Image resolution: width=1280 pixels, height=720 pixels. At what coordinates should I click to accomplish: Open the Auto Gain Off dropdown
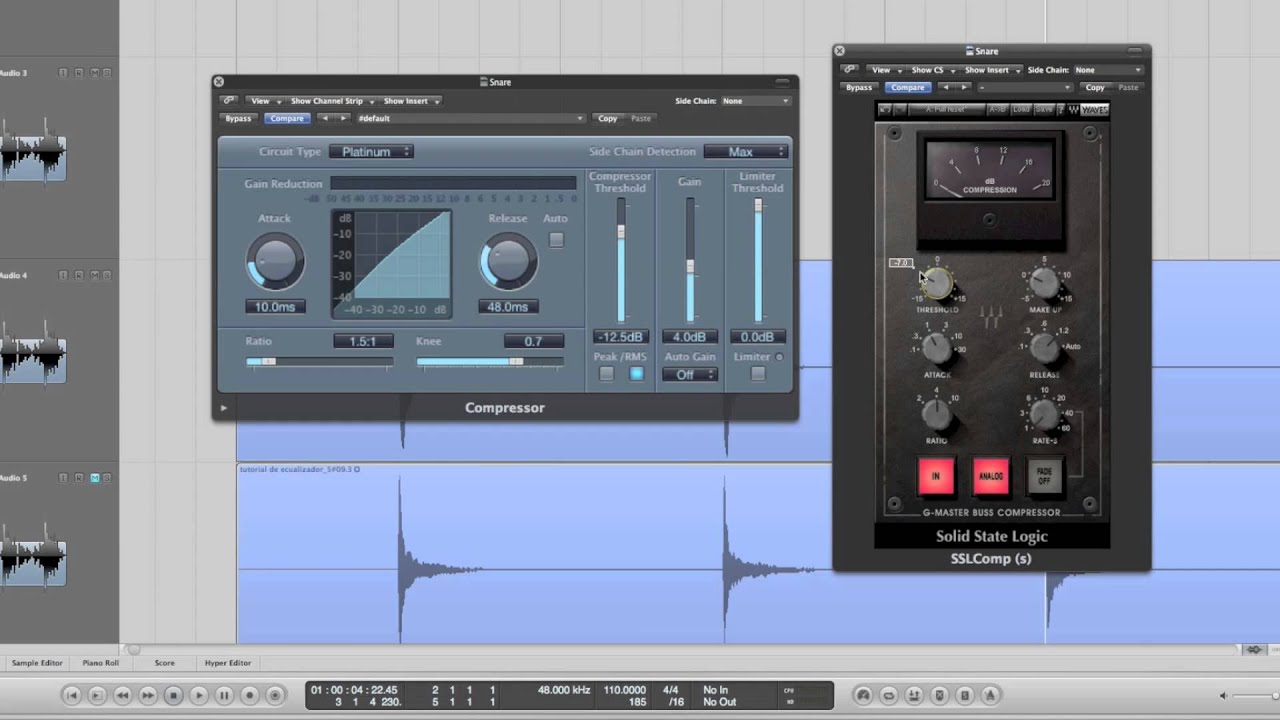click(690, 375)
